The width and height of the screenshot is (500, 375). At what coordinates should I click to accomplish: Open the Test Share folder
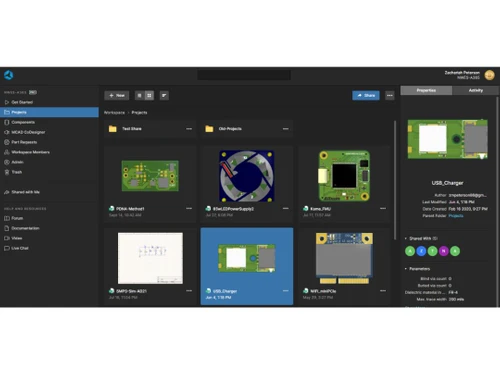point(150,129)
